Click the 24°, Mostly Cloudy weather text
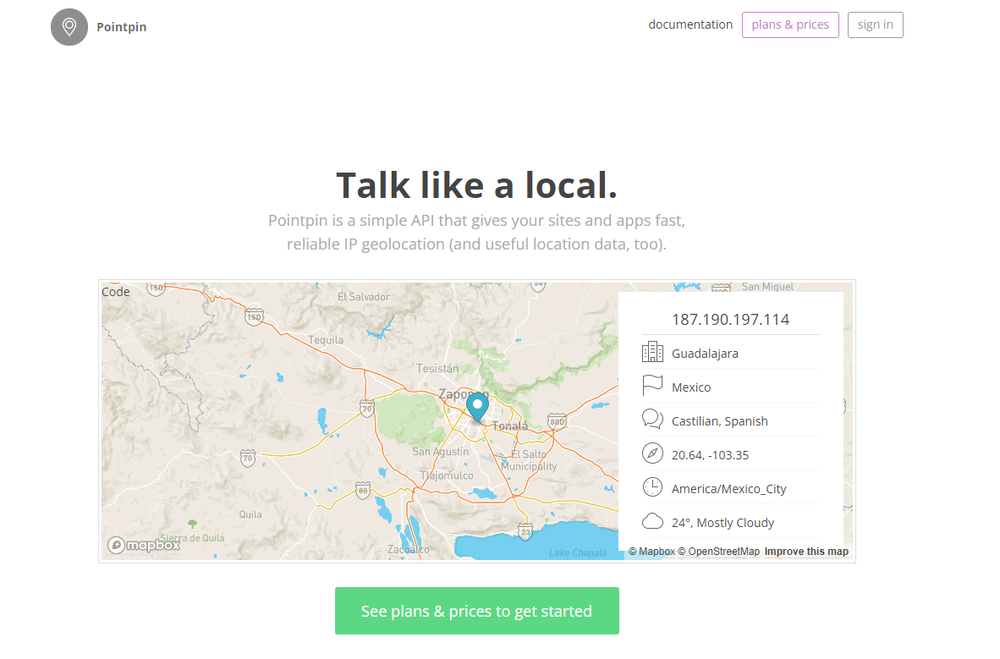The image size is (1000, 659). [723, 522]
